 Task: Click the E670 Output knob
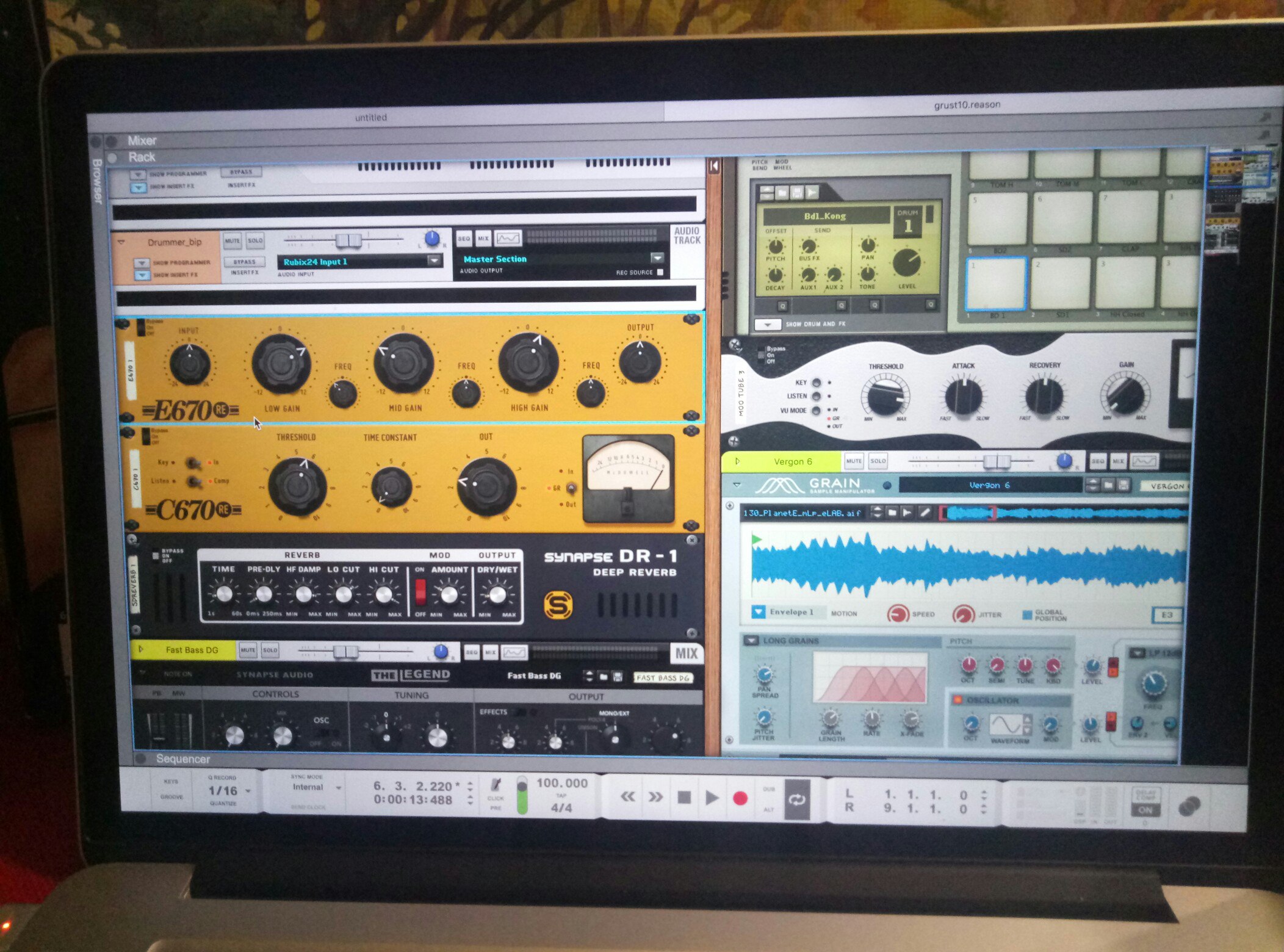point(640,361)
